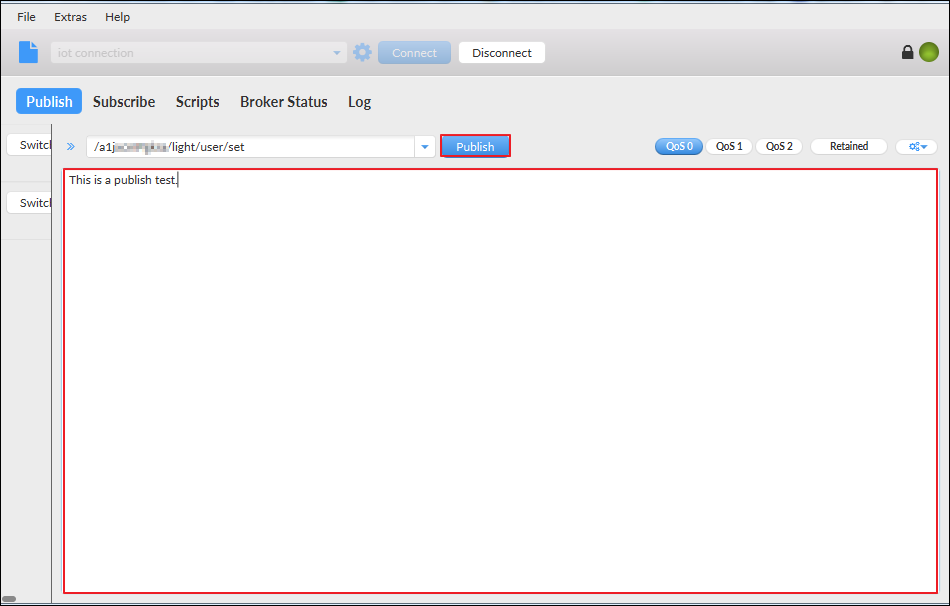Viewport: 950px width, 606px height.
Task: Enable QoS 2 for publishing
Action: pyautogui.click(x=779, y=146)
